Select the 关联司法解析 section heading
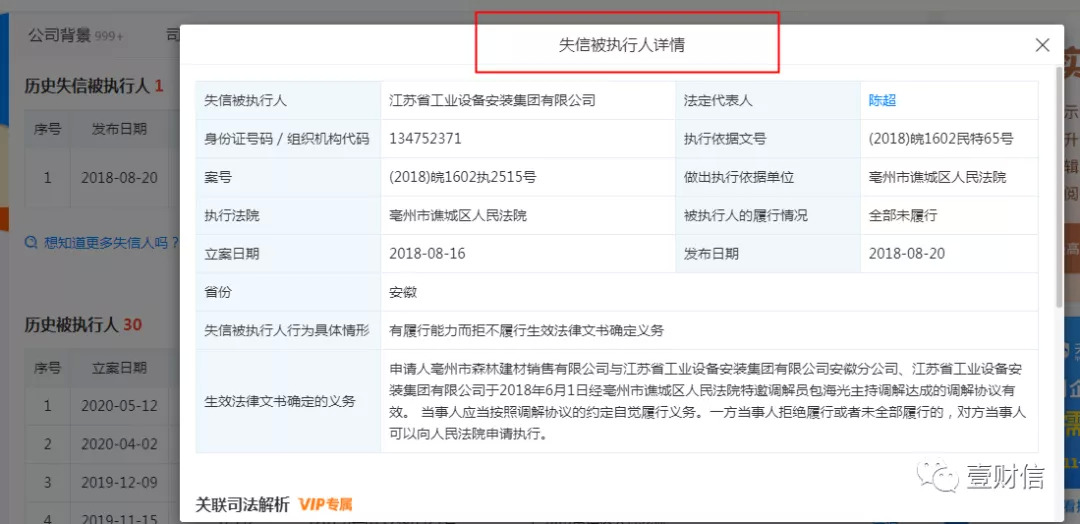This screenshot has width=1080, height=524. [x=242, y=504]
